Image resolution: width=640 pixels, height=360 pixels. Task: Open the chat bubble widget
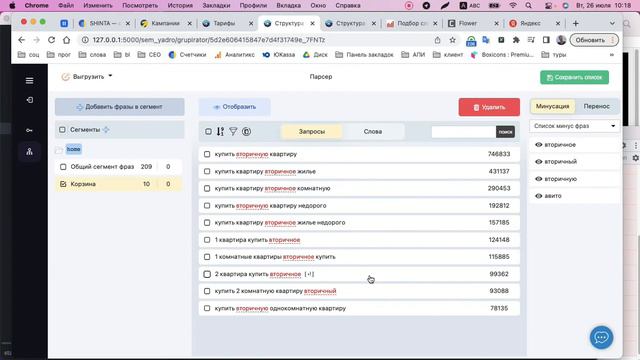[x=601, y=337]
